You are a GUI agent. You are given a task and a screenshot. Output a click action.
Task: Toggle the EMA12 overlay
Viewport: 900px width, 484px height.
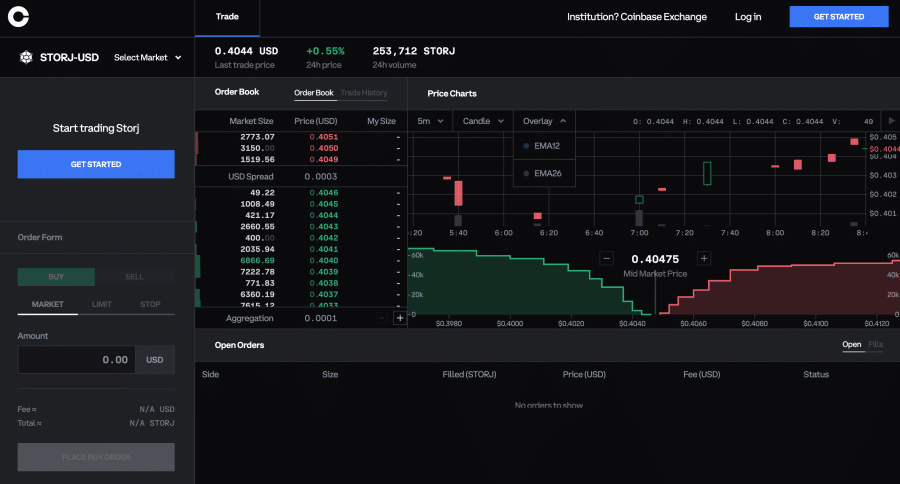pyautogui.click(x=543, y=146)
